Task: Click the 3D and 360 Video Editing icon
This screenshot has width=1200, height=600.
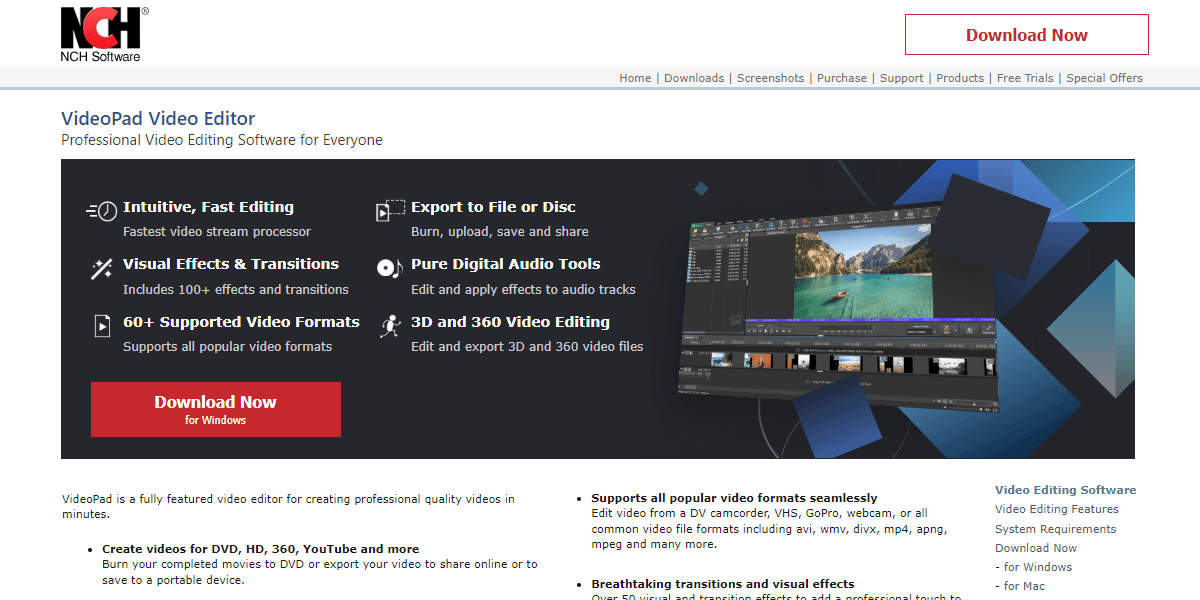Action: [389, 326]
